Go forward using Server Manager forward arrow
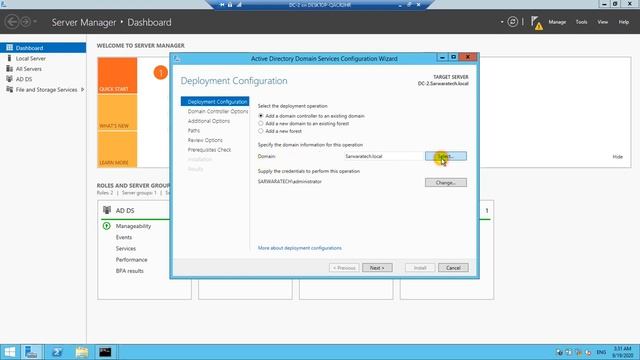This screenshot has width=640, height=360. 25,22
